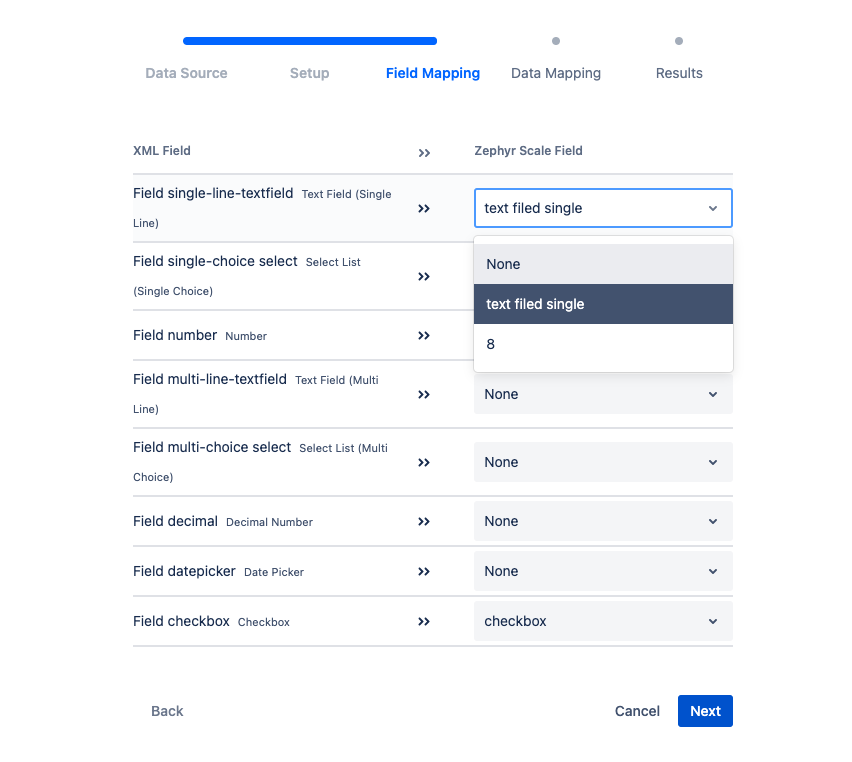The width and height of the screenshot is (852, 762).
Task: Expand the Field checkbox dropdown showing 'checkbox'
Action: click(602, 621)
